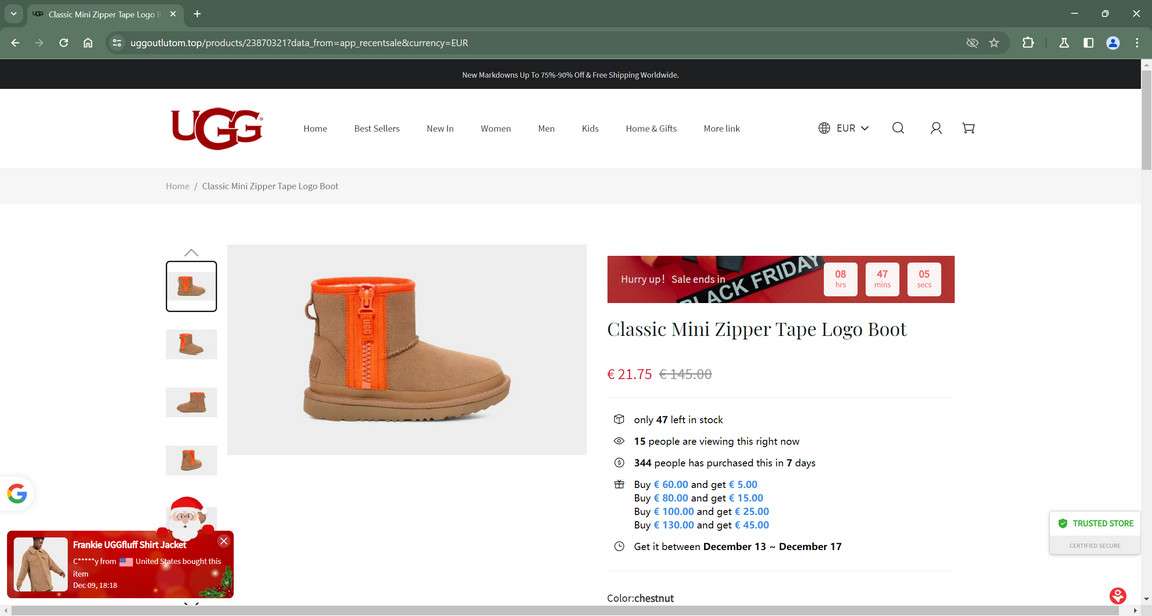
Task: Open the More link menu
Action: pyautogui.click(x=721, y=129)
